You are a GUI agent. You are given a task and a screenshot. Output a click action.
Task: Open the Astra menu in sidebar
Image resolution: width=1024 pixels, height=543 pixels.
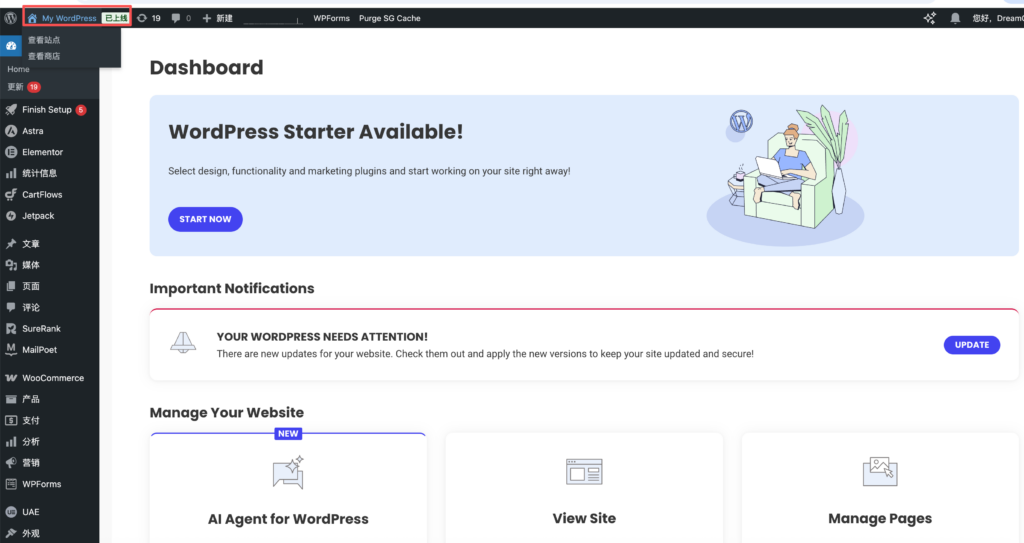pos(32,131)
